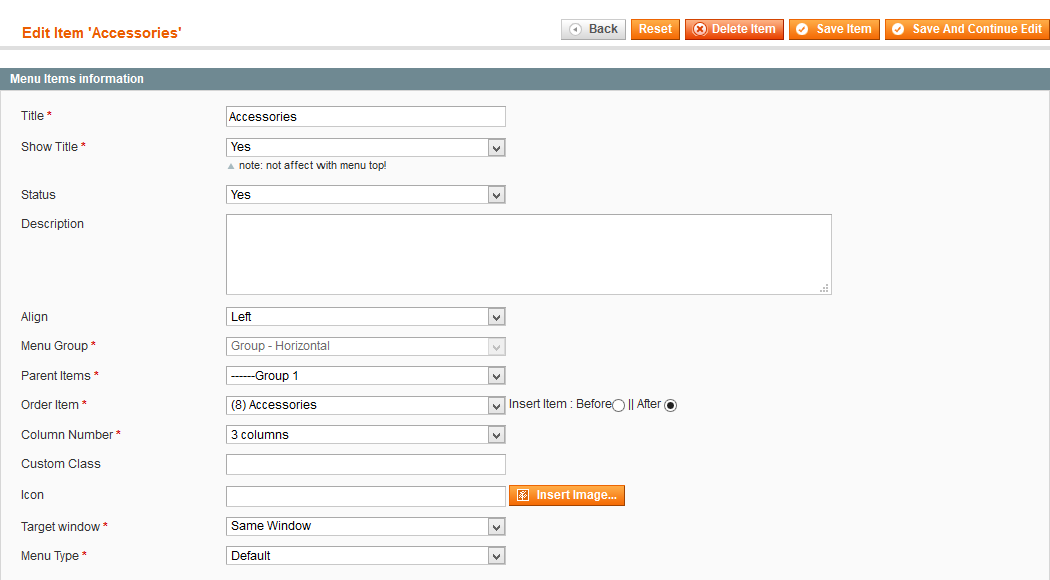Select the Before insert item radio

pyautogui.click(x=619, y=405)
